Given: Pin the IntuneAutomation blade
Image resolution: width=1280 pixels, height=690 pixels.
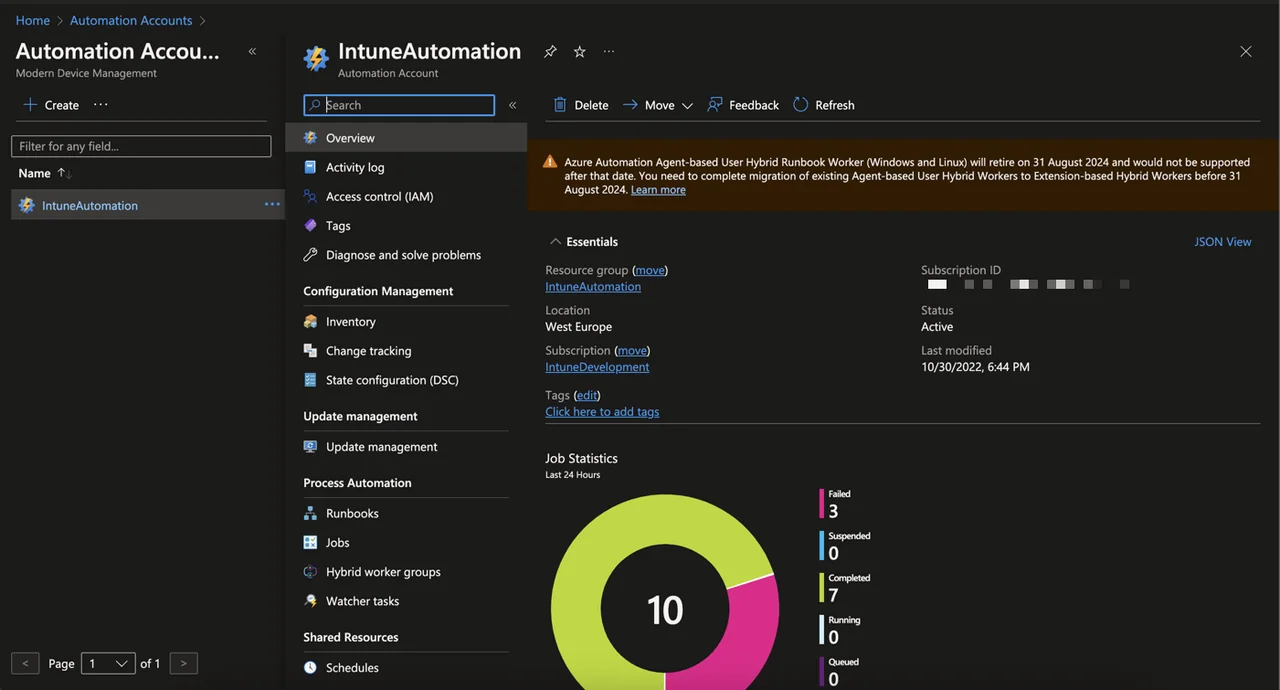Looking at the screenshot, I should point(550,52).
